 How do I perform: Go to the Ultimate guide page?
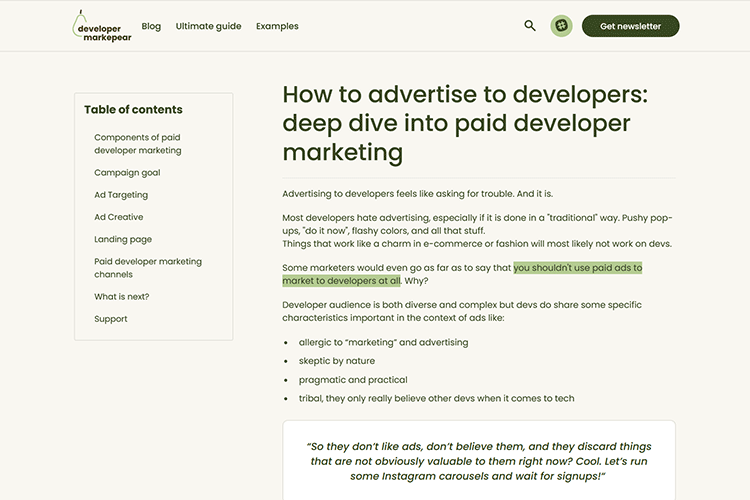click(208, 26)
